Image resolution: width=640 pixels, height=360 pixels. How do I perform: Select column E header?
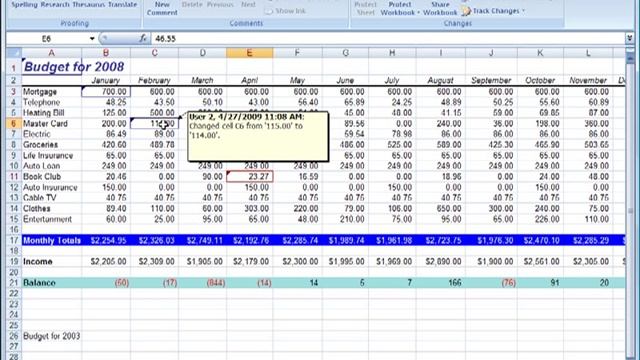coord(249,53)
